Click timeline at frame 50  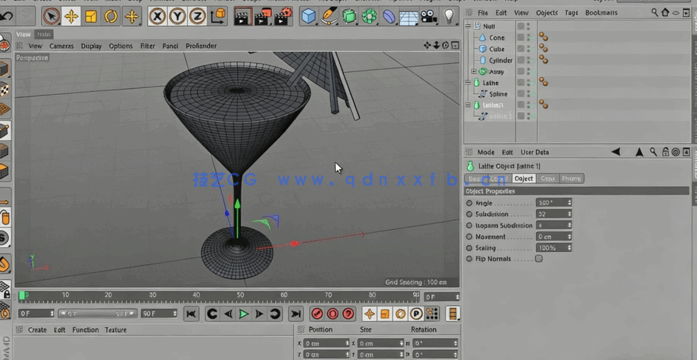point(240,295)
